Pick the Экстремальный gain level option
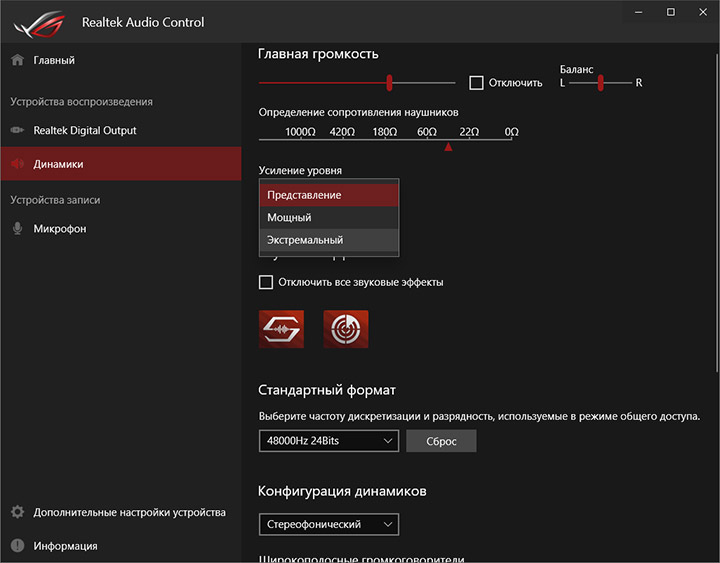This screenshot has height=563, width=720. coord(328,240)
